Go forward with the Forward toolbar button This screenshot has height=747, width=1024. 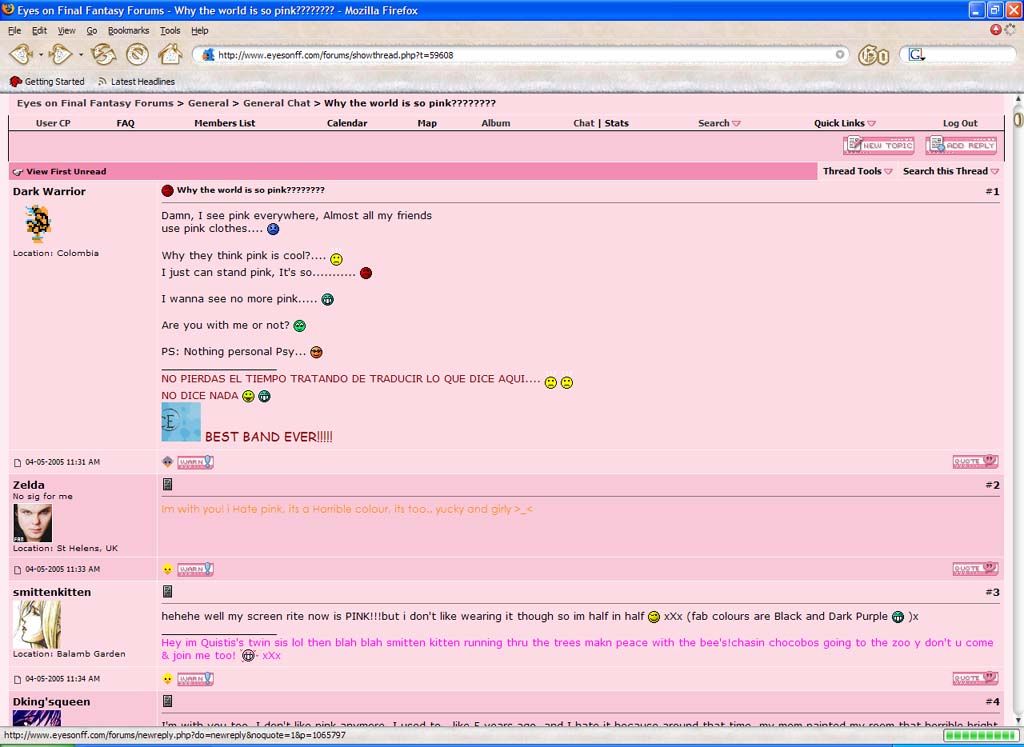pyautogui.click(x=60, y=54)
